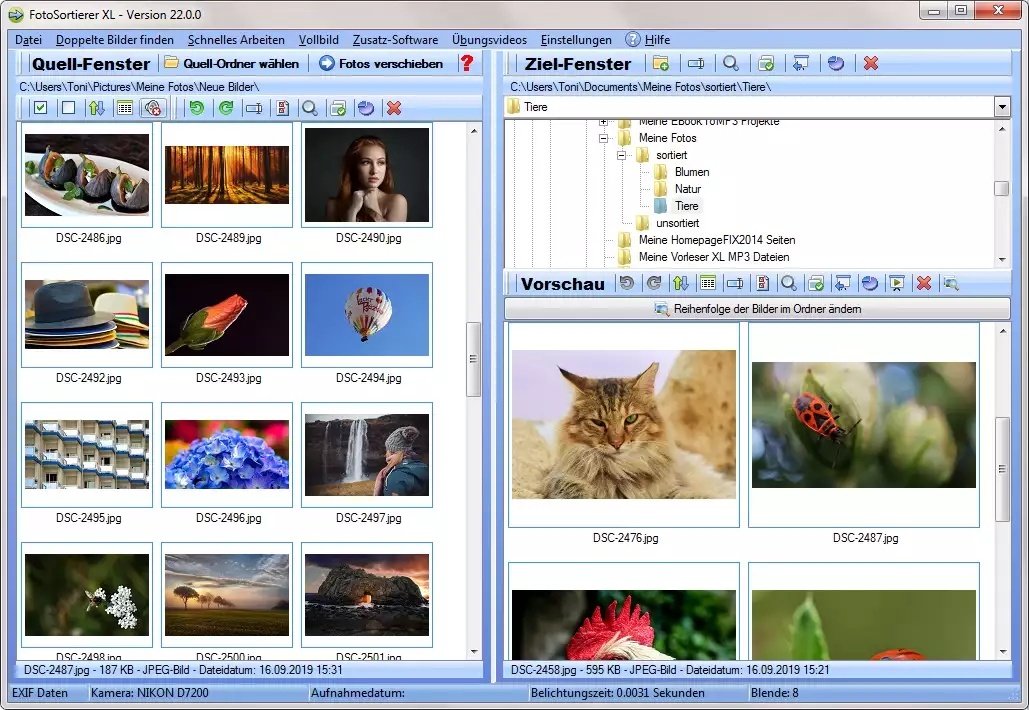This screenshot has width=1029, height=710.
Task: Select the DSC-2494.jpg balloon thumbnail
Action: [366, 315]
